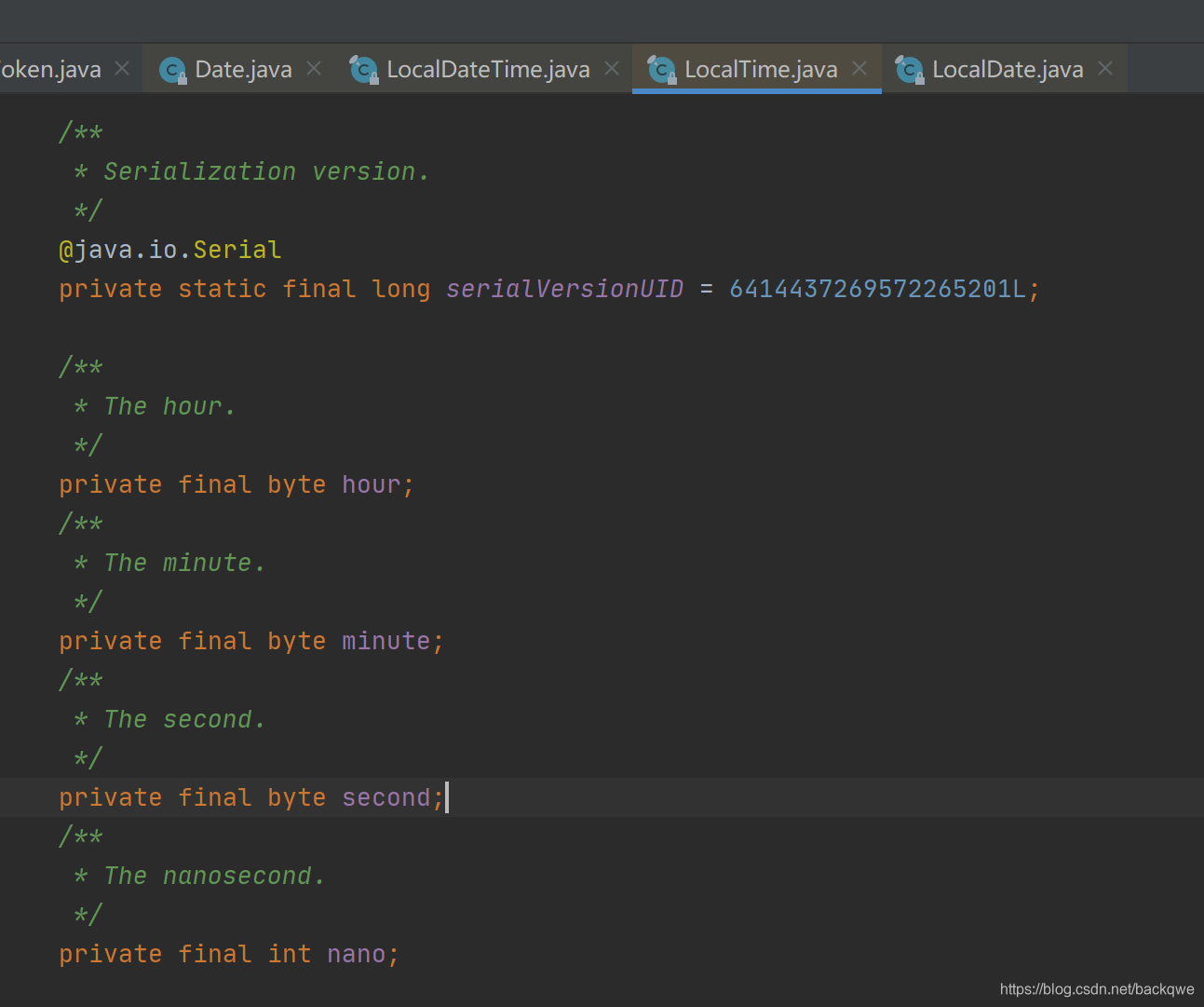1204x1007 pixels.
Task: Click the 'The minute.' comment line
Action: tap(184, 563)
